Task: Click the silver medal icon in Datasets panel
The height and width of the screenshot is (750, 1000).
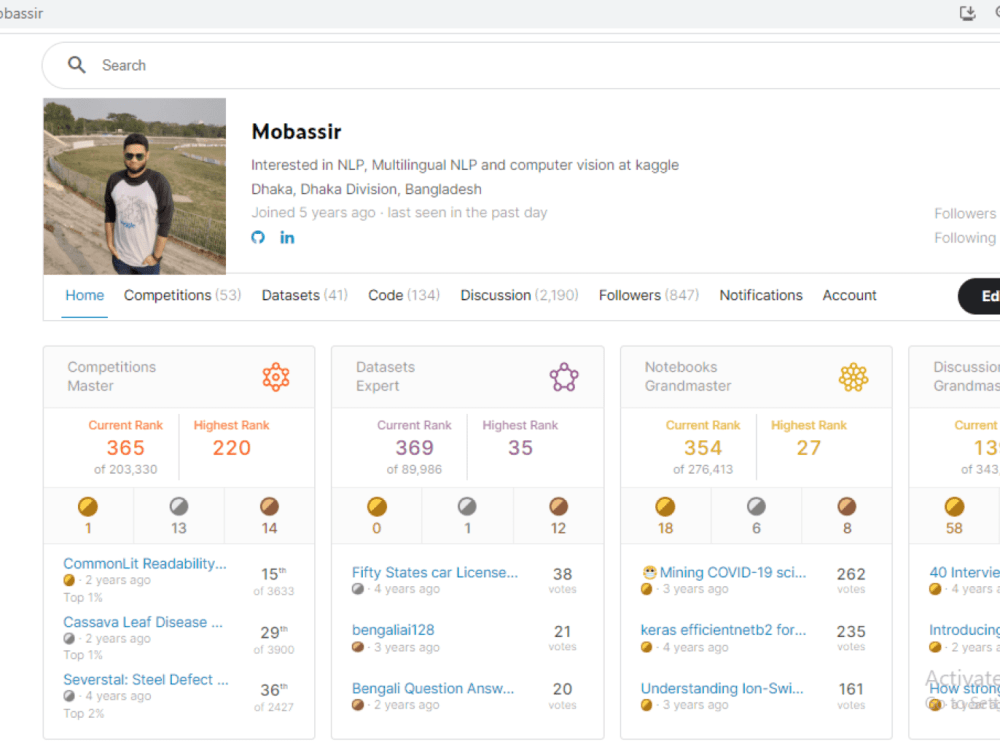Action: tap(468, 508)
